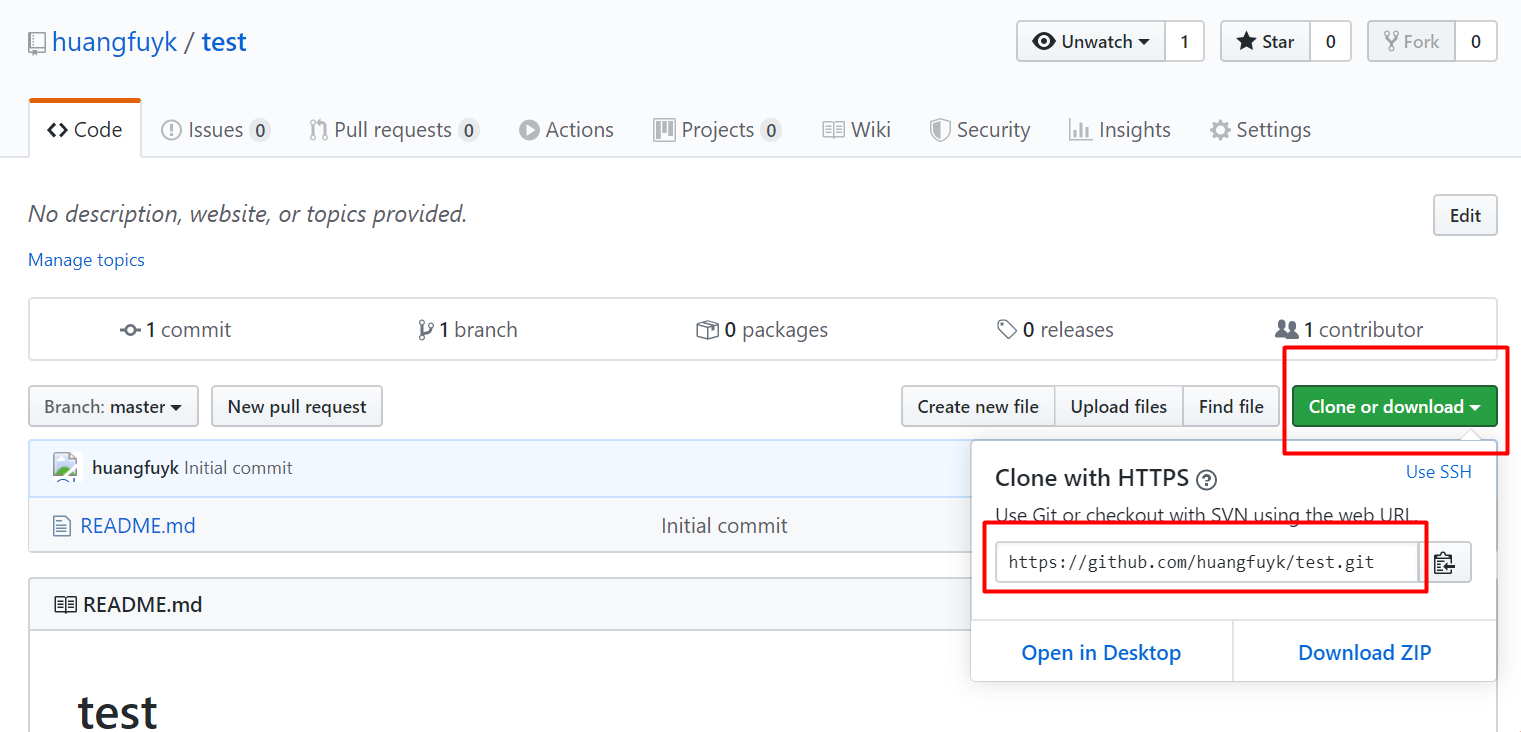
Task: Switch to the Actions tab
Action: click(x=566, y=130)
